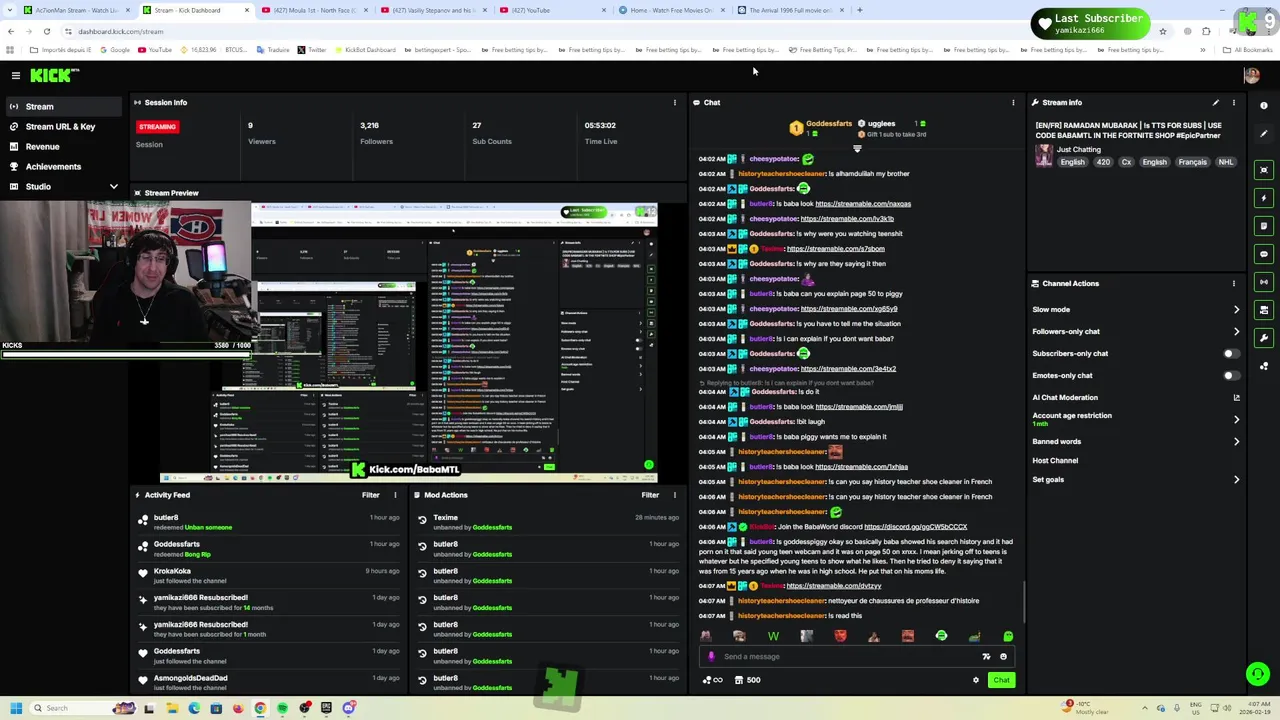Open Channel Actions three-dot menu
Screen dimensions: 1280x720
click(x=1234, y=283)
